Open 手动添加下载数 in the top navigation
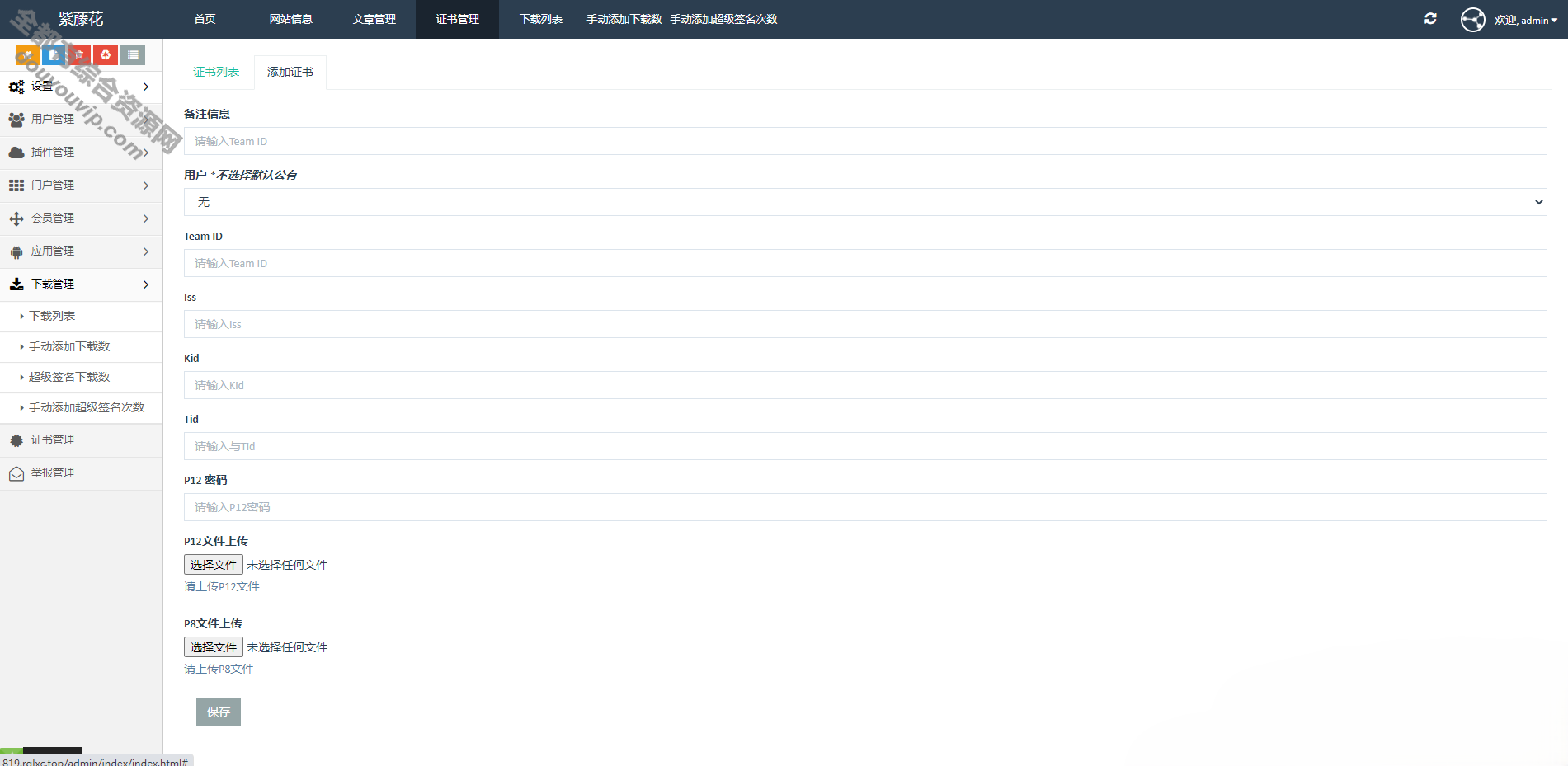Viewport: 1568px width, 766px height. pos(624,19)
